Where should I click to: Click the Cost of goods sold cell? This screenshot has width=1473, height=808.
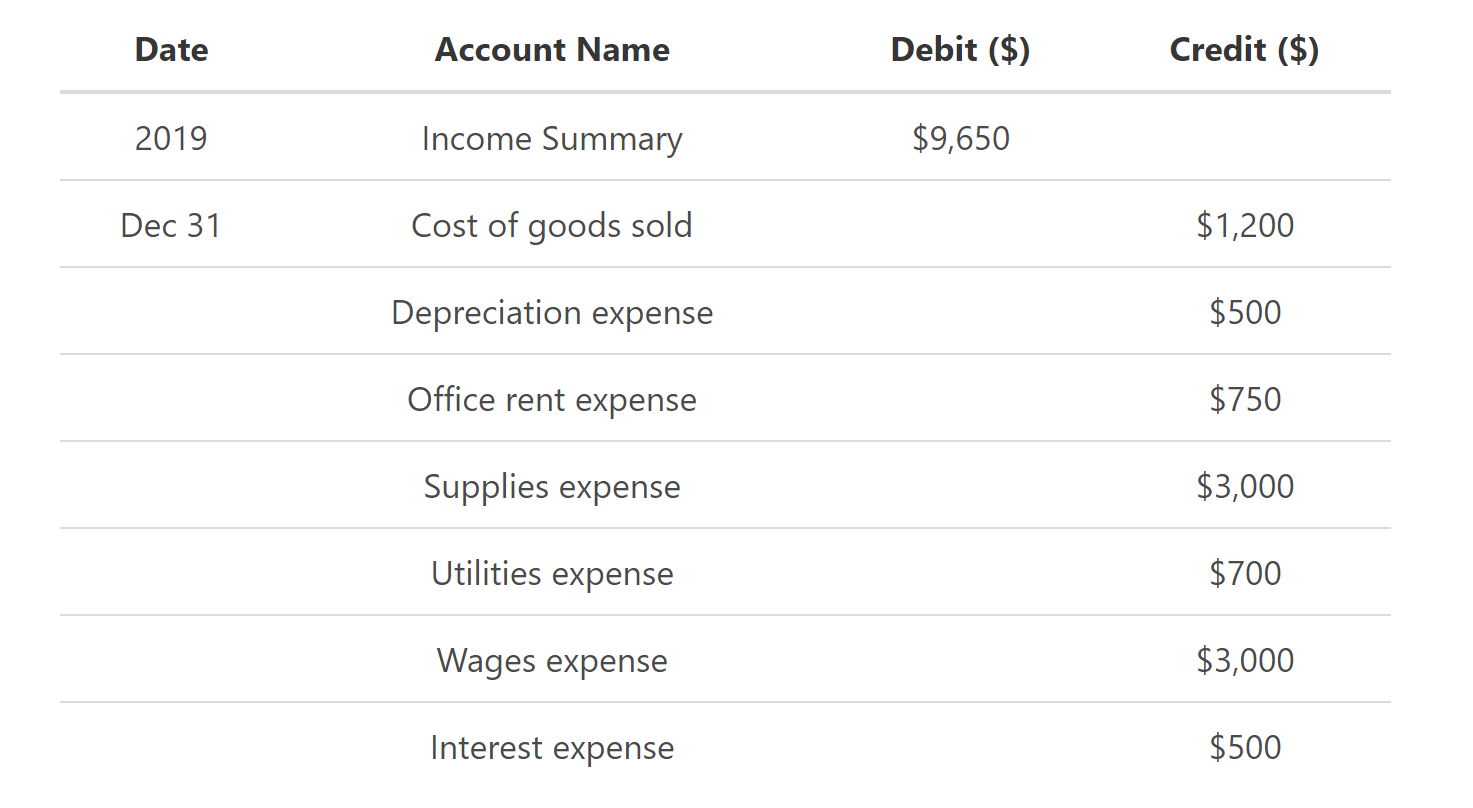tap(552, 225)
